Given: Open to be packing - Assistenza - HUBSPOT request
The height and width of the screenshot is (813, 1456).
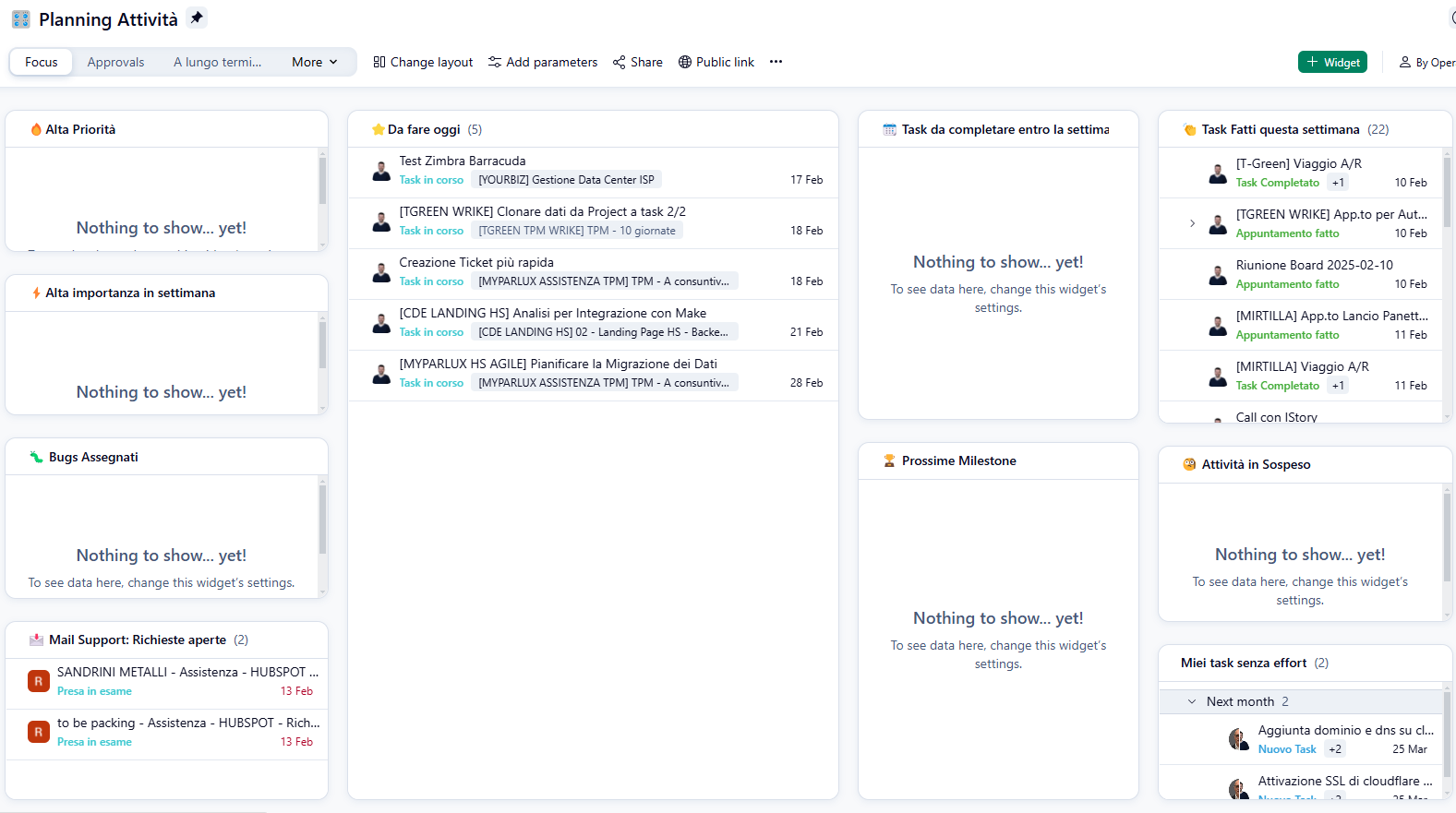Looking at the screenshot, I should click(x=188, y=723).
